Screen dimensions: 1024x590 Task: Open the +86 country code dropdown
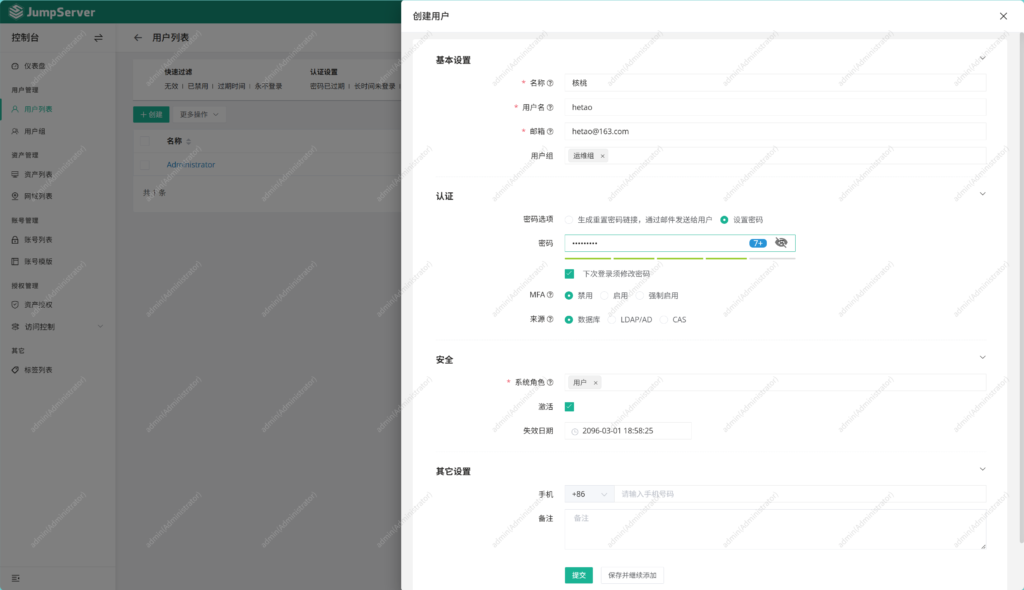[590, 494]
